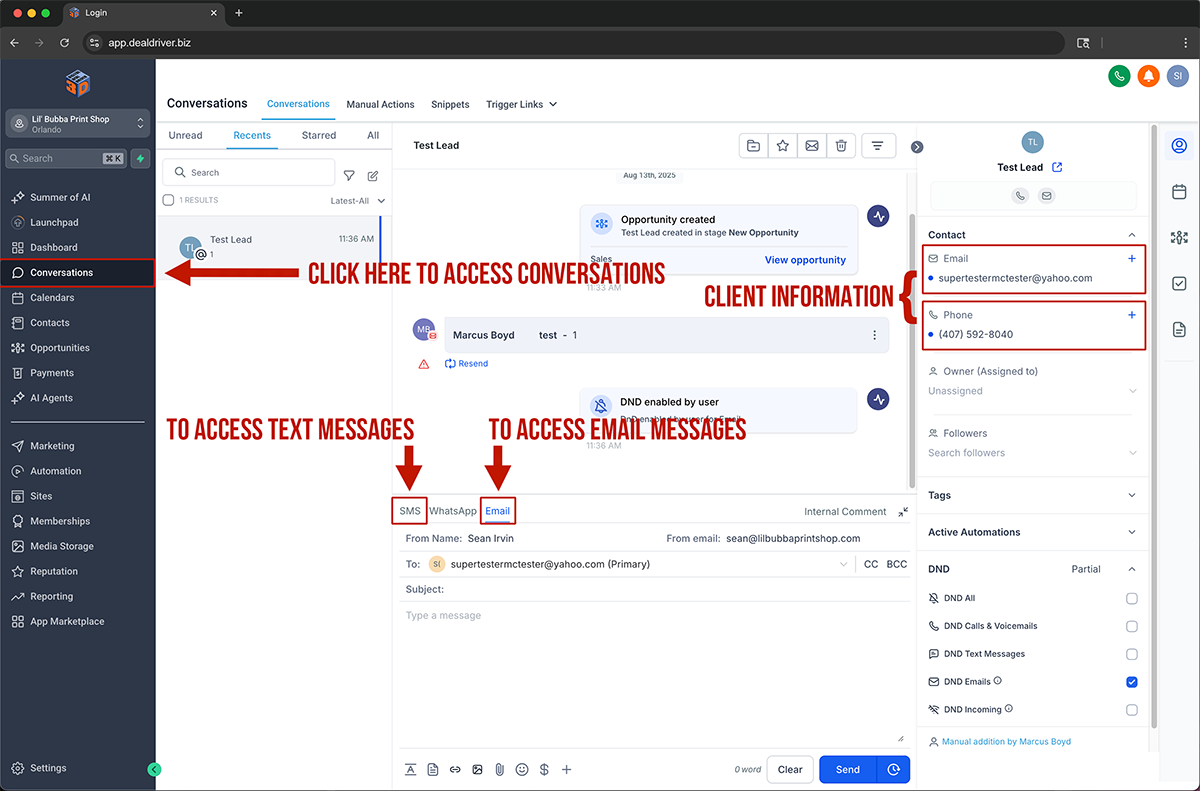Open the emoji picker
The width and height of the screenshot is (1200, 791).
click(x=522, y=769)
